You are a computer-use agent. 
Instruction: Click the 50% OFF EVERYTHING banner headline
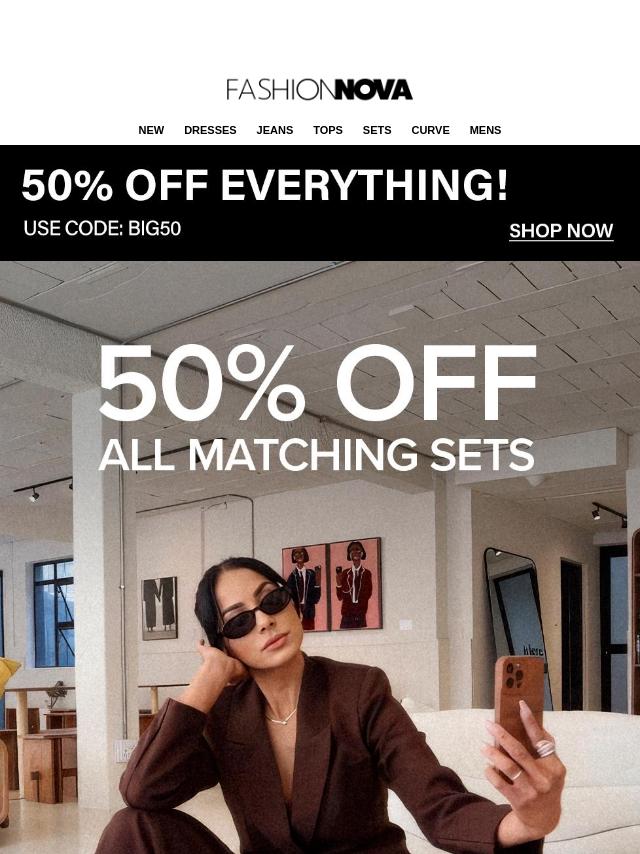click(265, 185)
